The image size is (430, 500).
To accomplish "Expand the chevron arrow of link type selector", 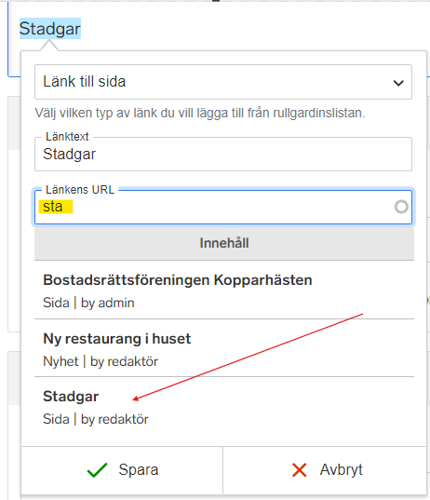I will tap(399, 83).
